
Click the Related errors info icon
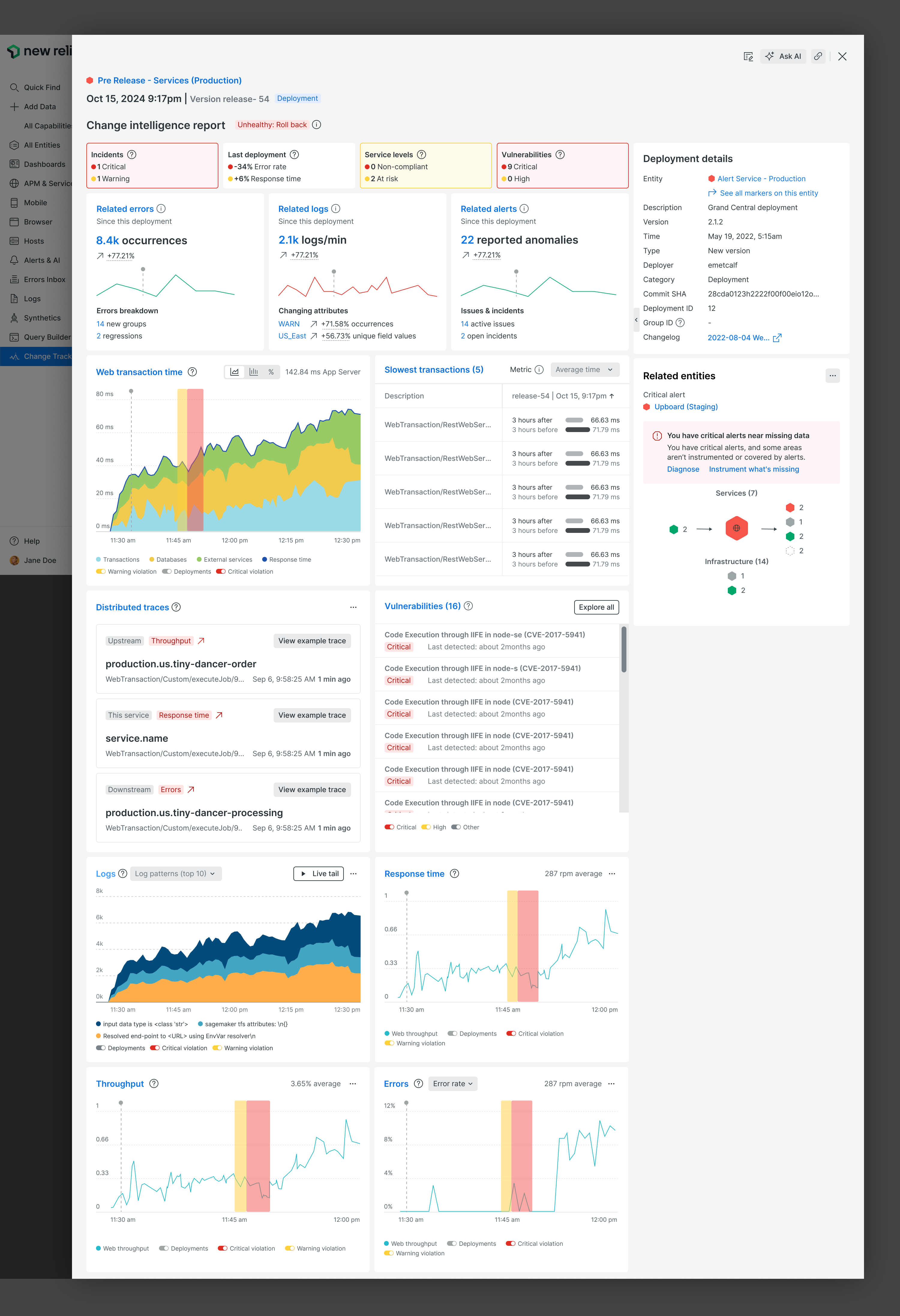click(x=161, y=209)
